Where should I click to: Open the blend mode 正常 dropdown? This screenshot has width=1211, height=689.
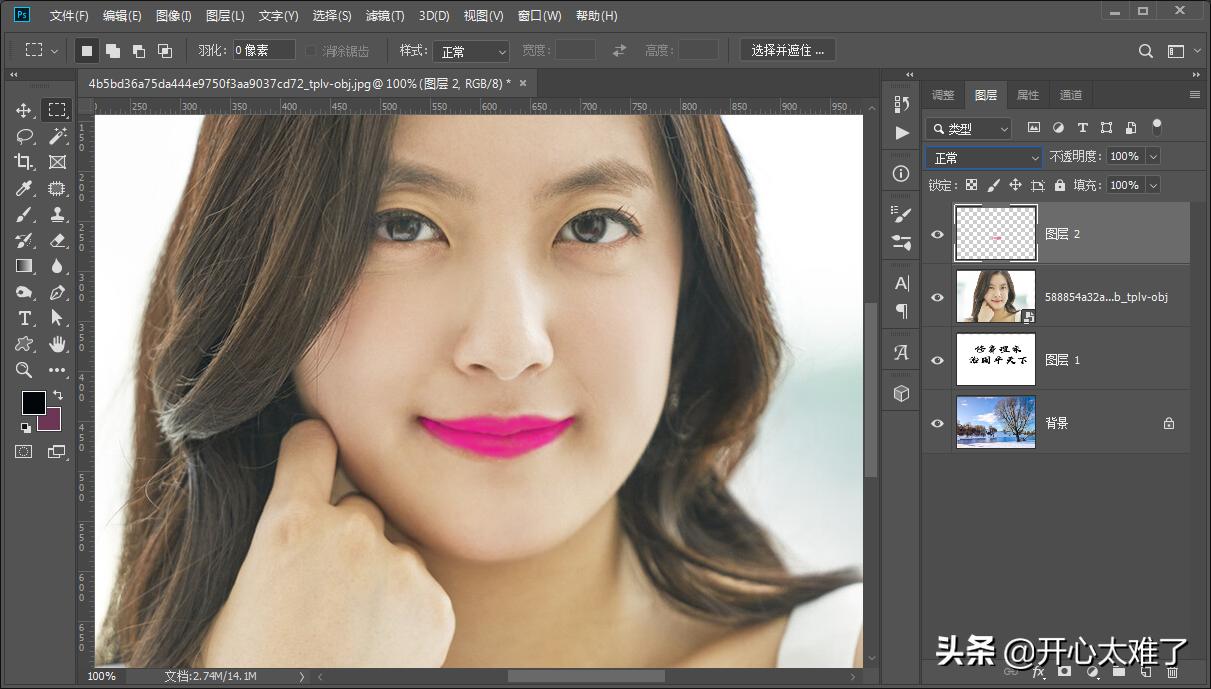(985, 158)
